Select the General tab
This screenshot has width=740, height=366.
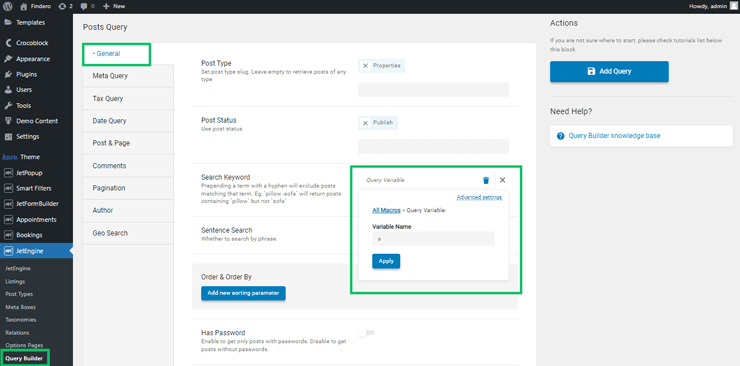(117, 54)
